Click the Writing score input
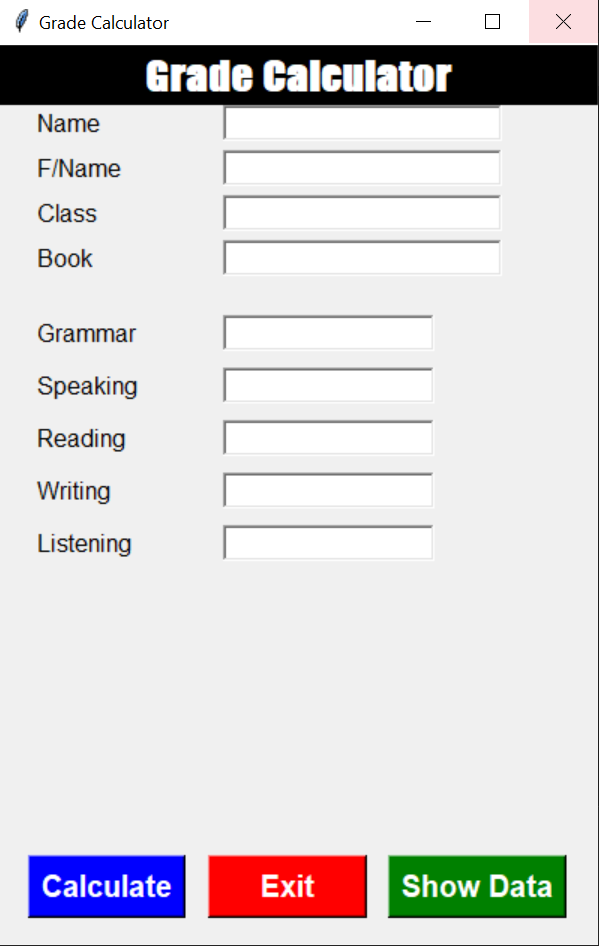Viewport: 599px width, 946px height. 327,490
